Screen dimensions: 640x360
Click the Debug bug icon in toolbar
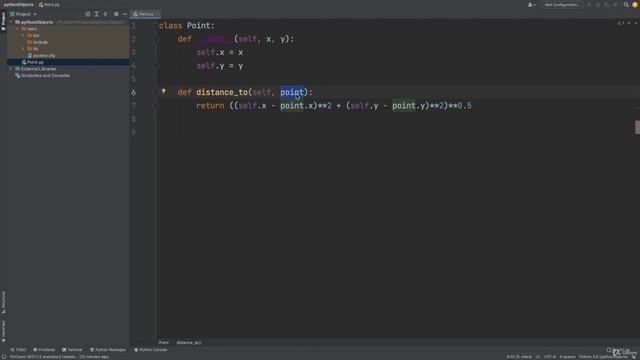598,4
